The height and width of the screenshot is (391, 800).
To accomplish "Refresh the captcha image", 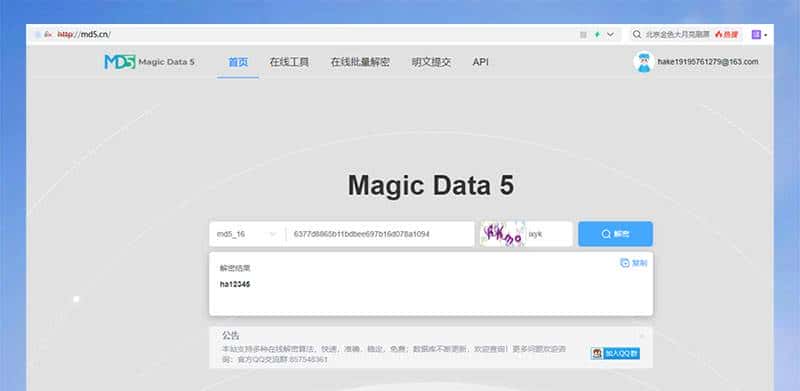I will 503,234.
